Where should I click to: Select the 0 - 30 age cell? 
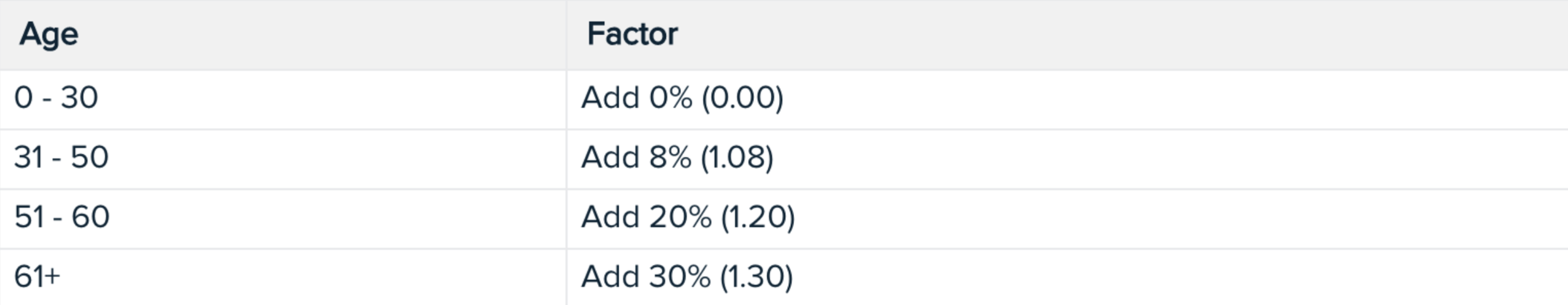[283, 99]
